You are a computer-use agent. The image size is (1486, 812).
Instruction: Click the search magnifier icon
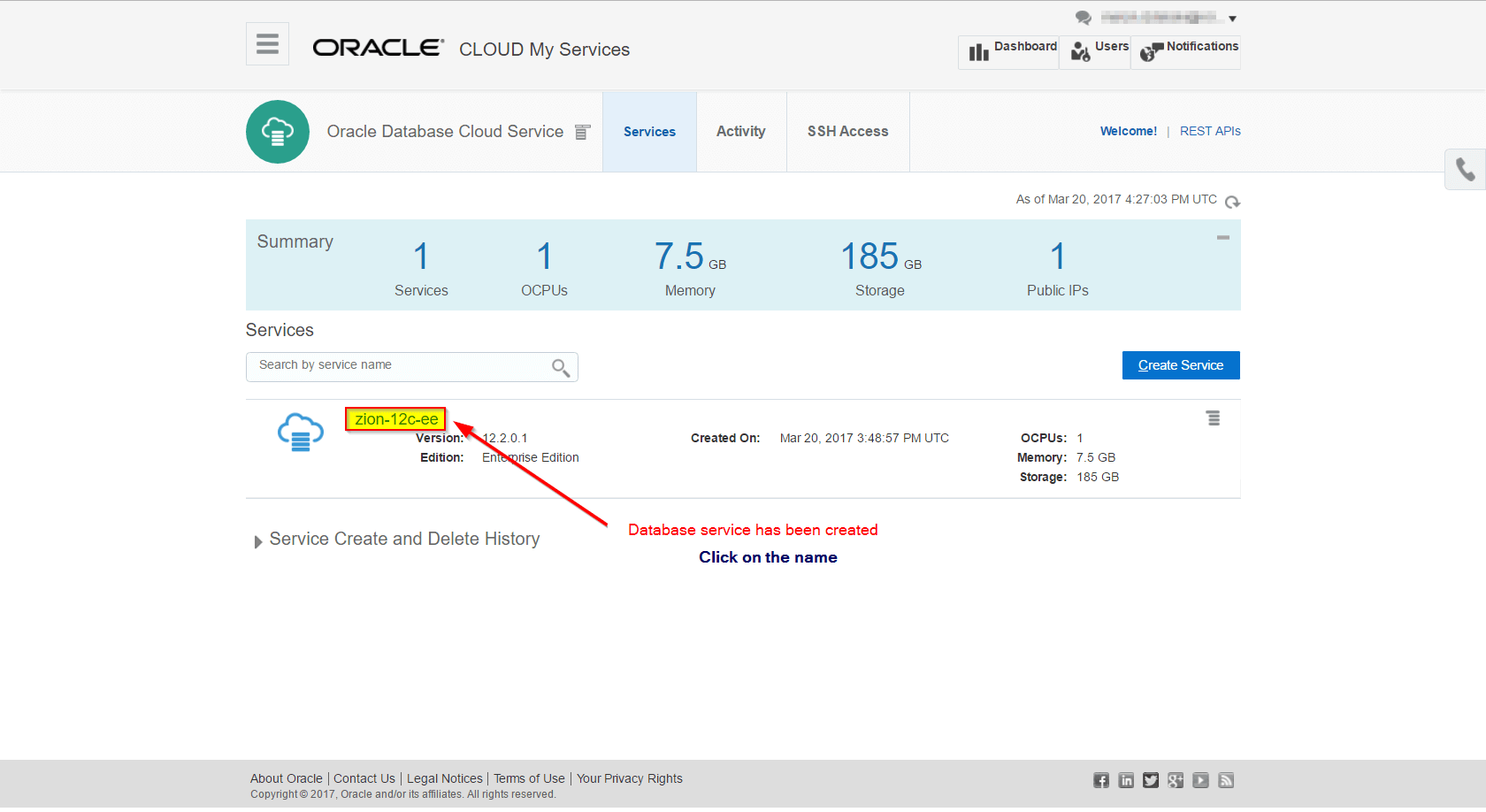tap(560, 367)
